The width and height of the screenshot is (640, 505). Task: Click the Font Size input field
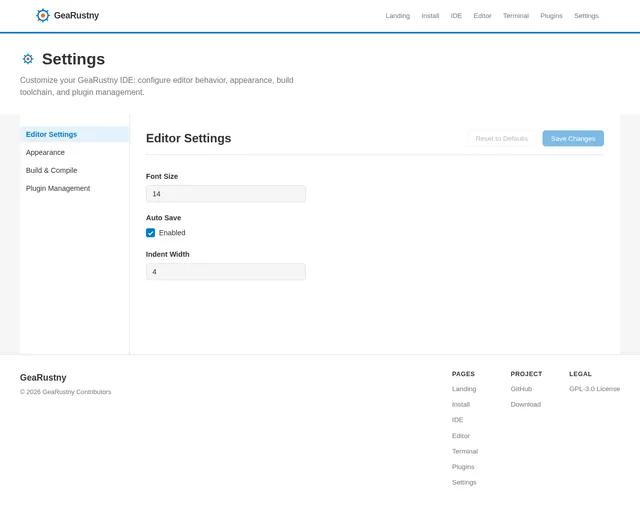226,194
